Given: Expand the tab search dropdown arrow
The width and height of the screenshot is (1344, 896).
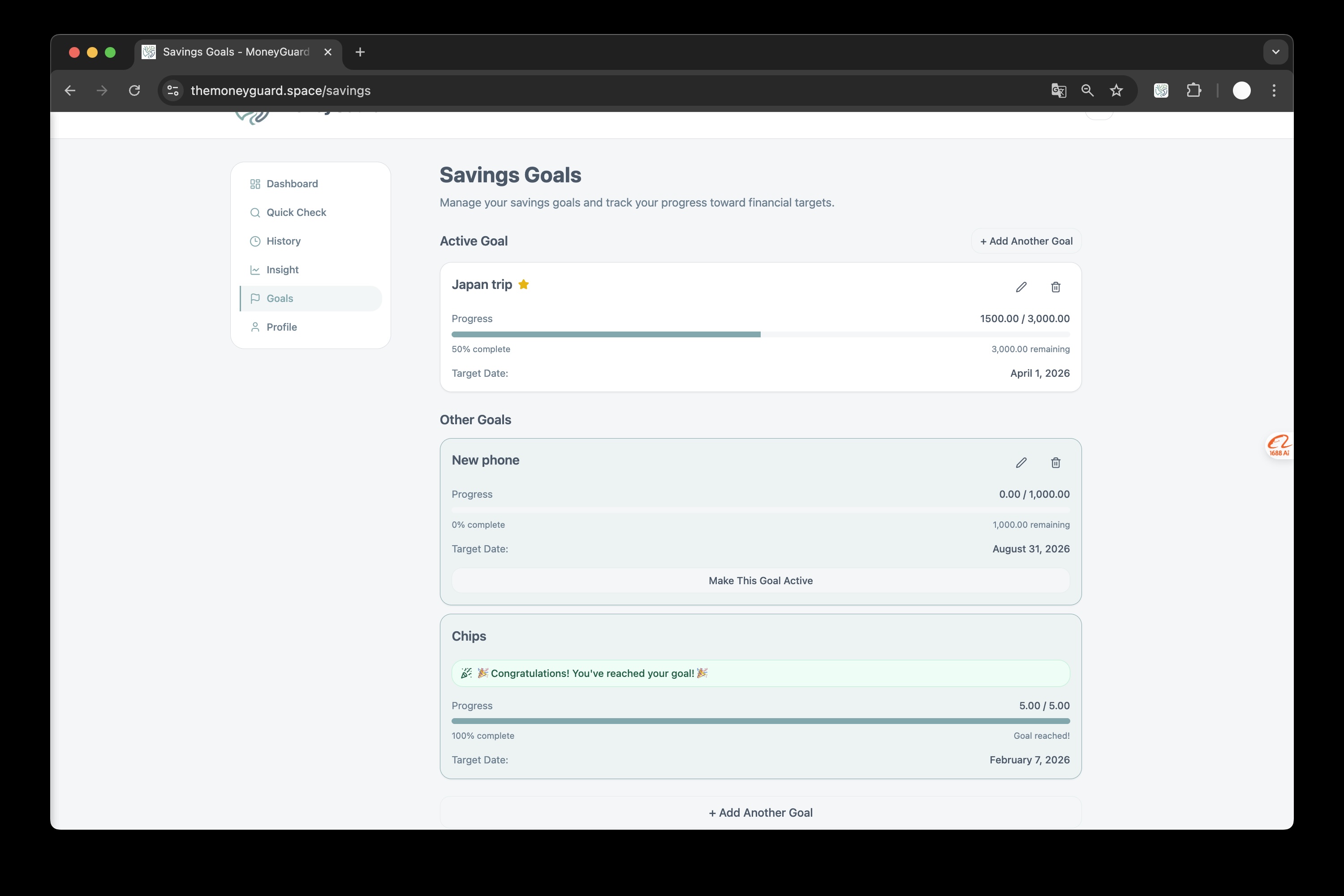Looking at the screenshot, I should pos(1275,52).
